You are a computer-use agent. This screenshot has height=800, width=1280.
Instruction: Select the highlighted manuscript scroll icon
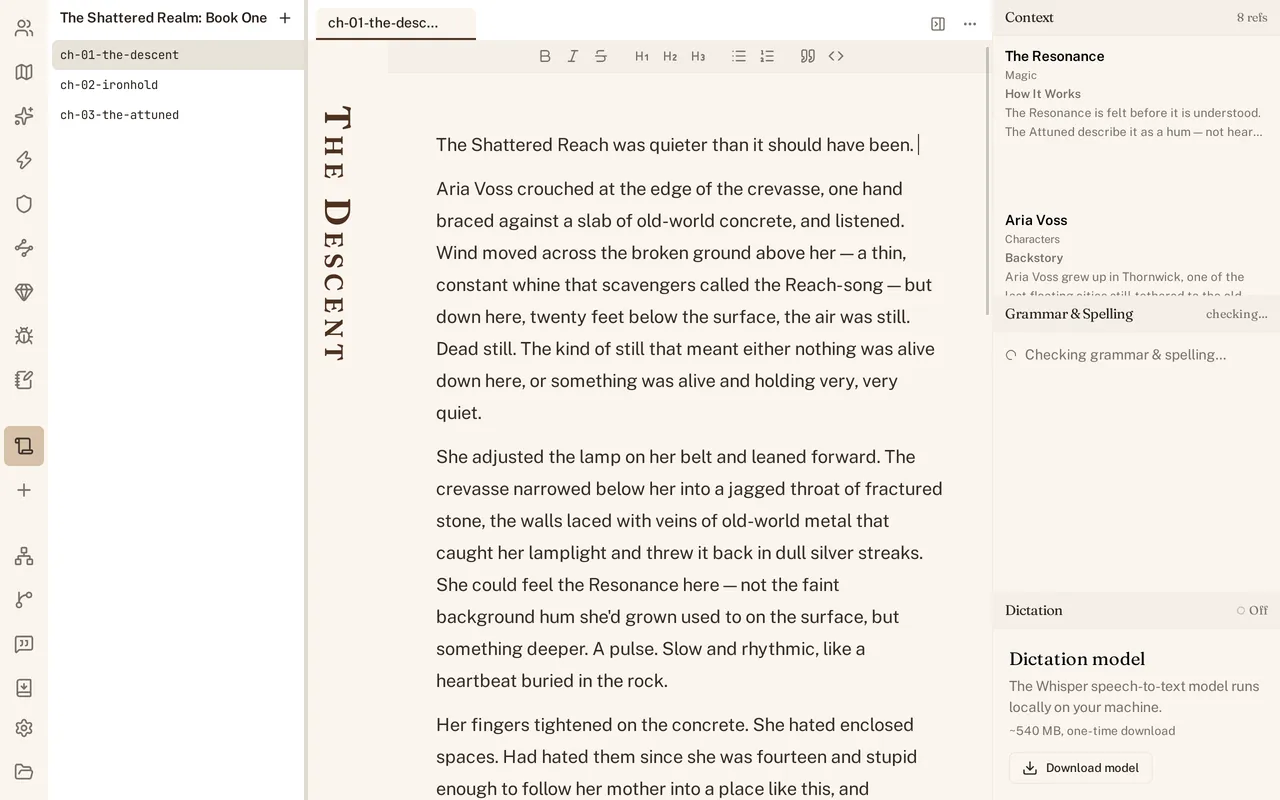(x=24, y=446)
